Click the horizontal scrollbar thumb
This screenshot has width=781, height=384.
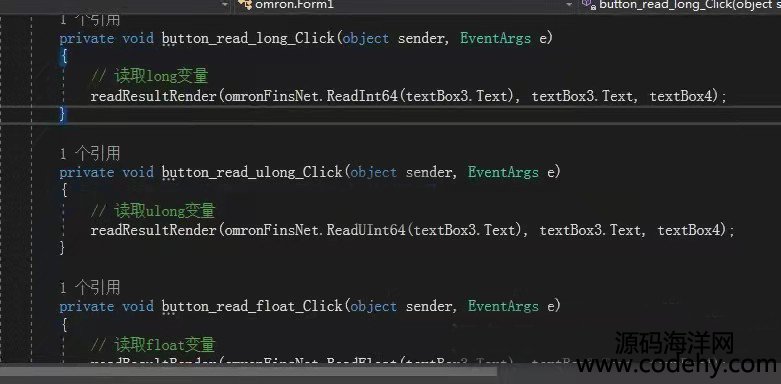pyautogui.click(x=249, y=371)
